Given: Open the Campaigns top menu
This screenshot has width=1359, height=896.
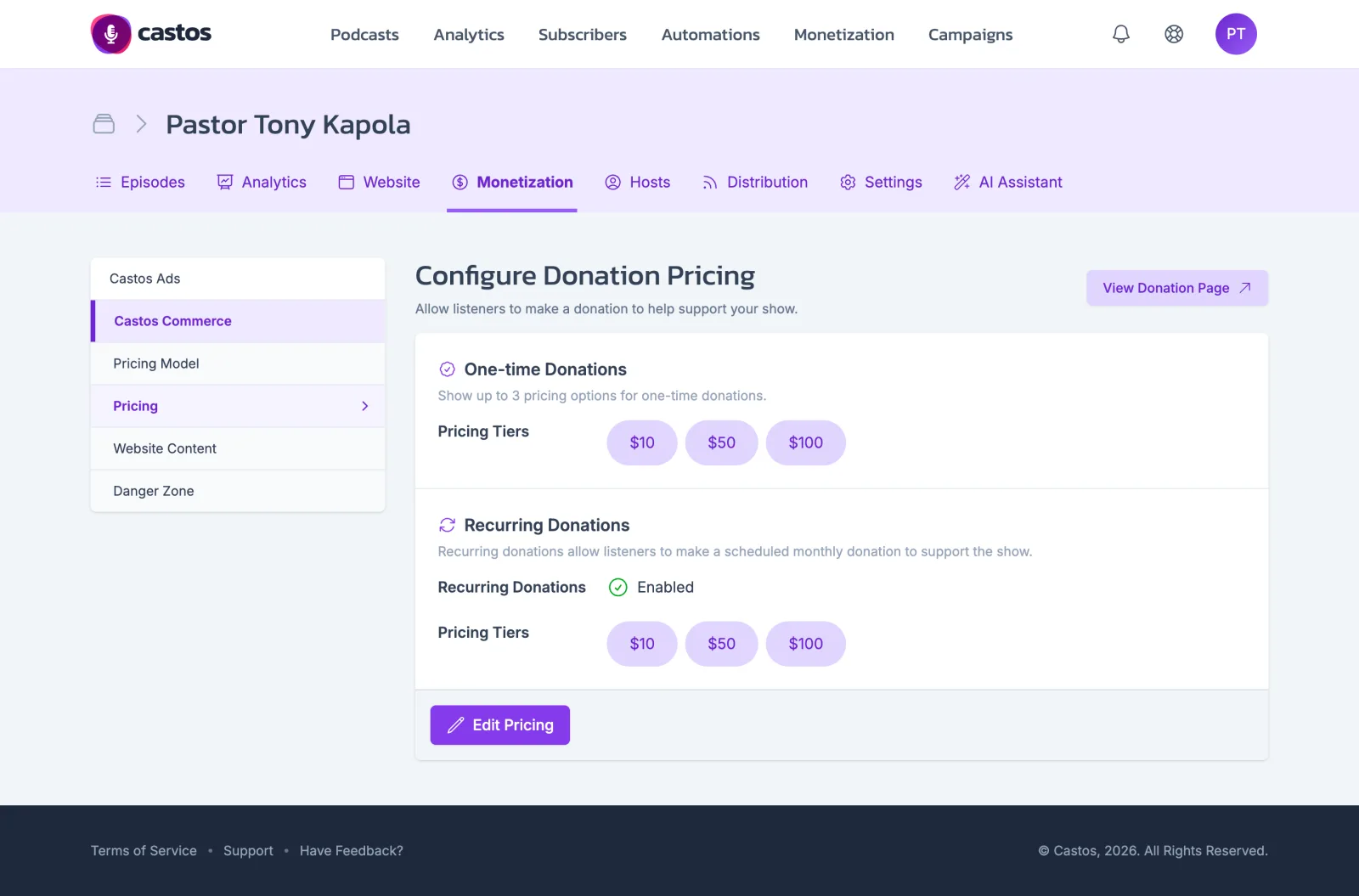Looking at the screenshot, I should [x=971, y=35].
